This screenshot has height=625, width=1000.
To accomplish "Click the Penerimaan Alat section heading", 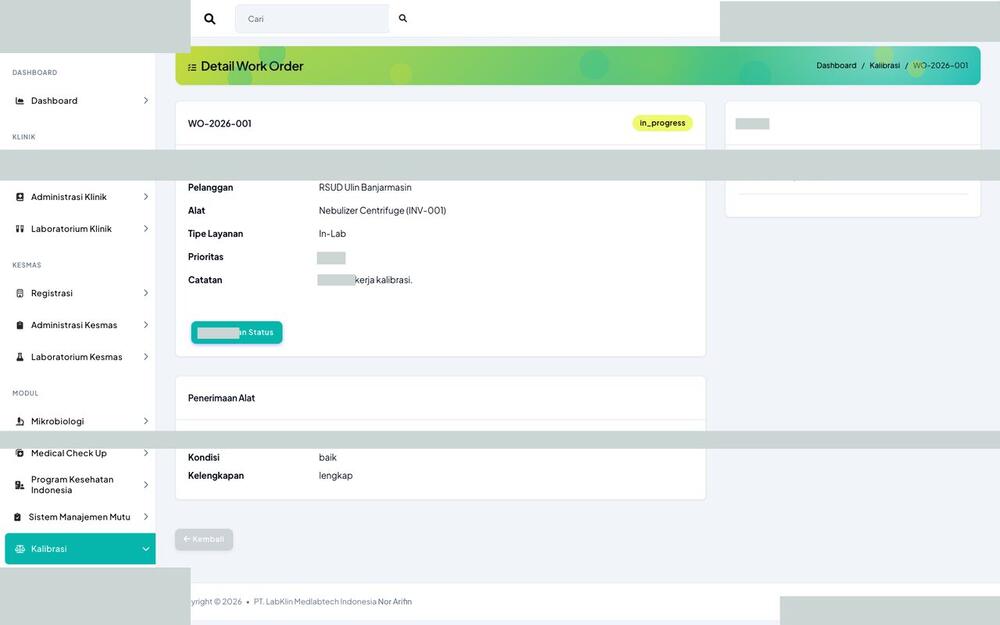I will click(221, 398).
